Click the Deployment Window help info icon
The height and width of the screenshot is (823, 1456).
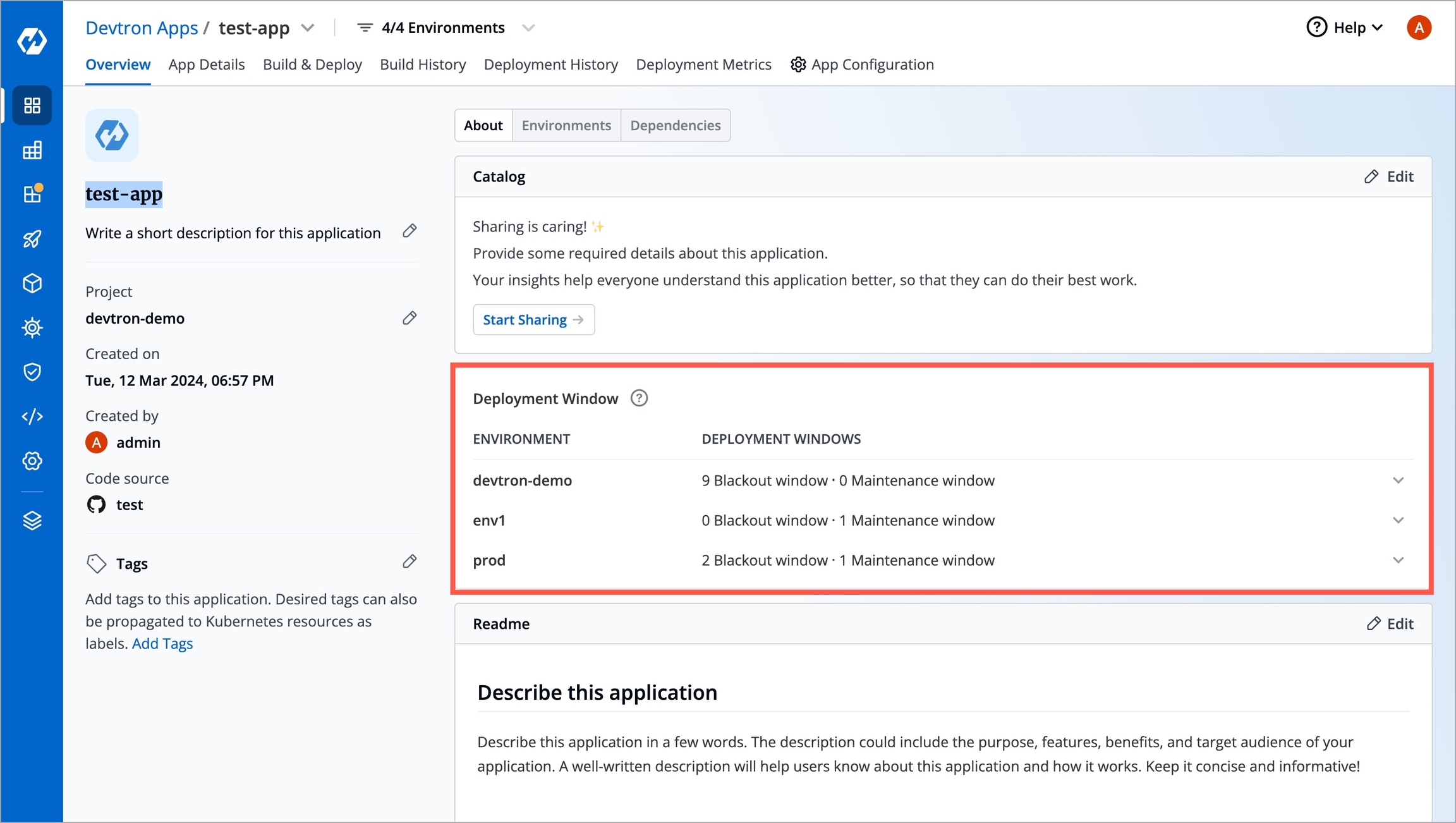click(x=639, y=398)
